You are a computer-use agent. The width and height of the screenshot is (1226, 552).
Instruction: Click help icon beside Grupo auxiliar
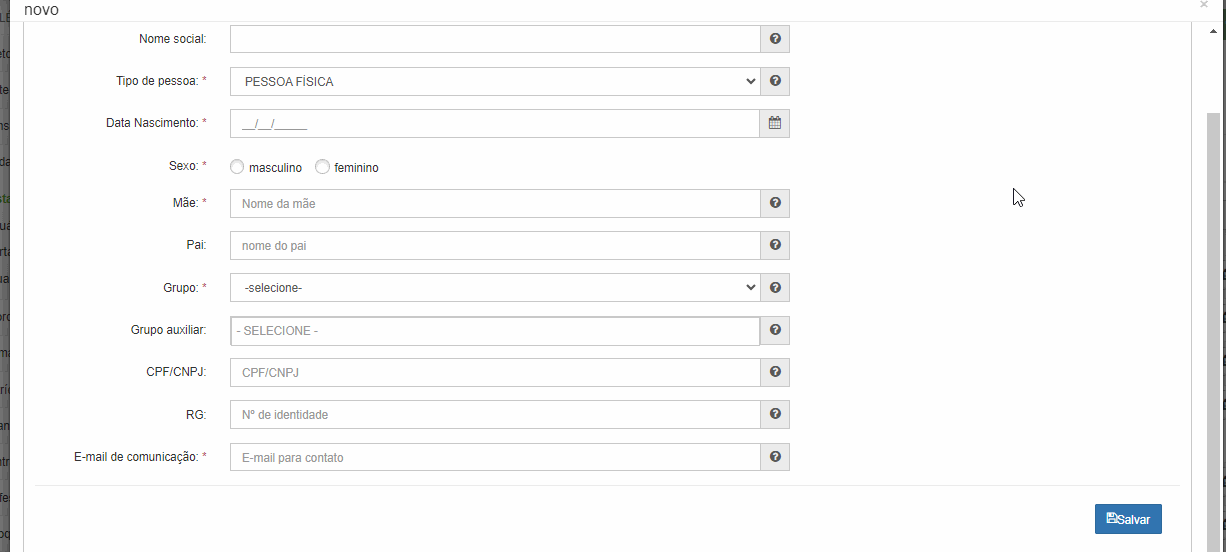pos(775,330)
